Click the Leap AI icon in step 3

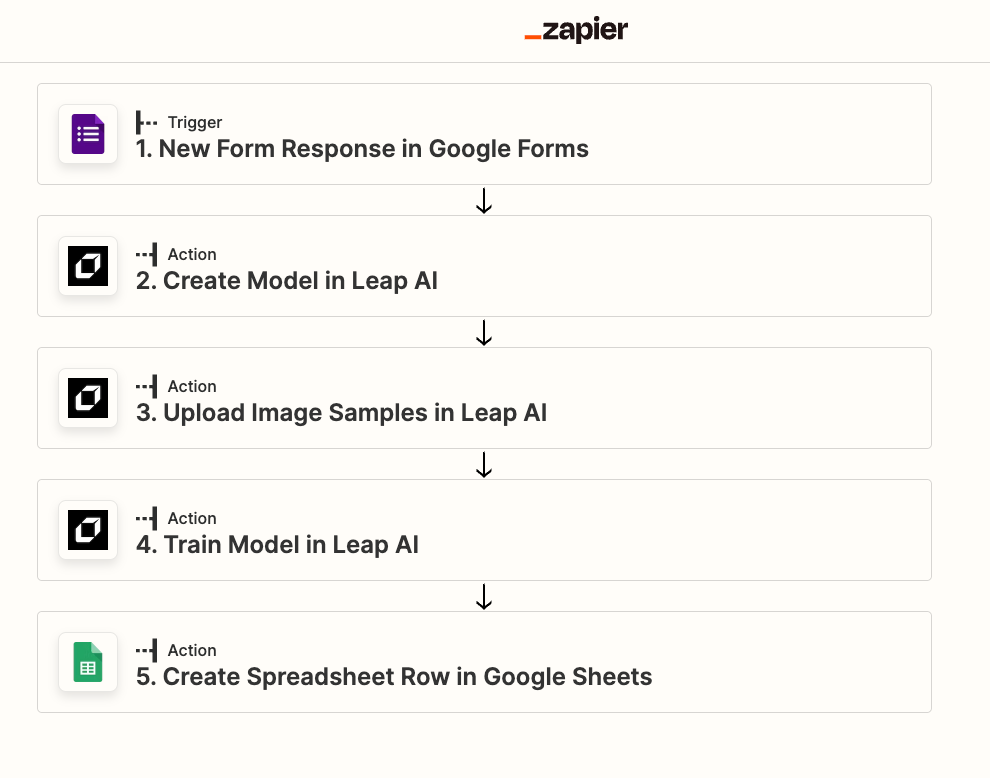[x=88, y=398]
